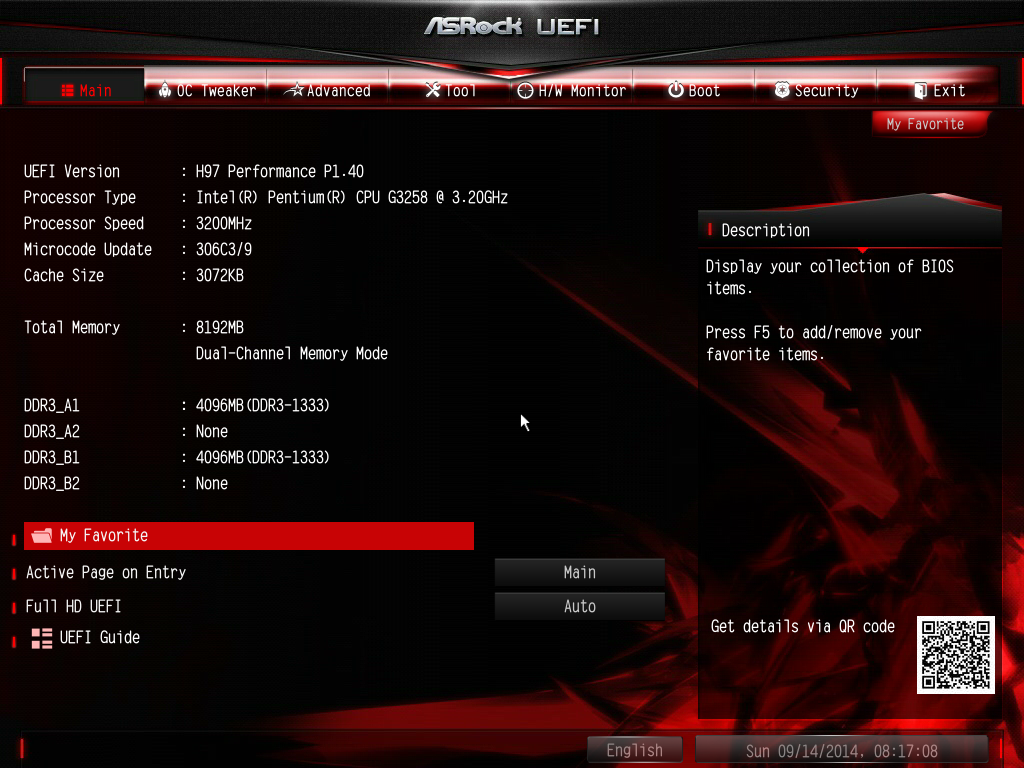Switch to the Boot tab
1024x768 pixels.
point(694,86)
